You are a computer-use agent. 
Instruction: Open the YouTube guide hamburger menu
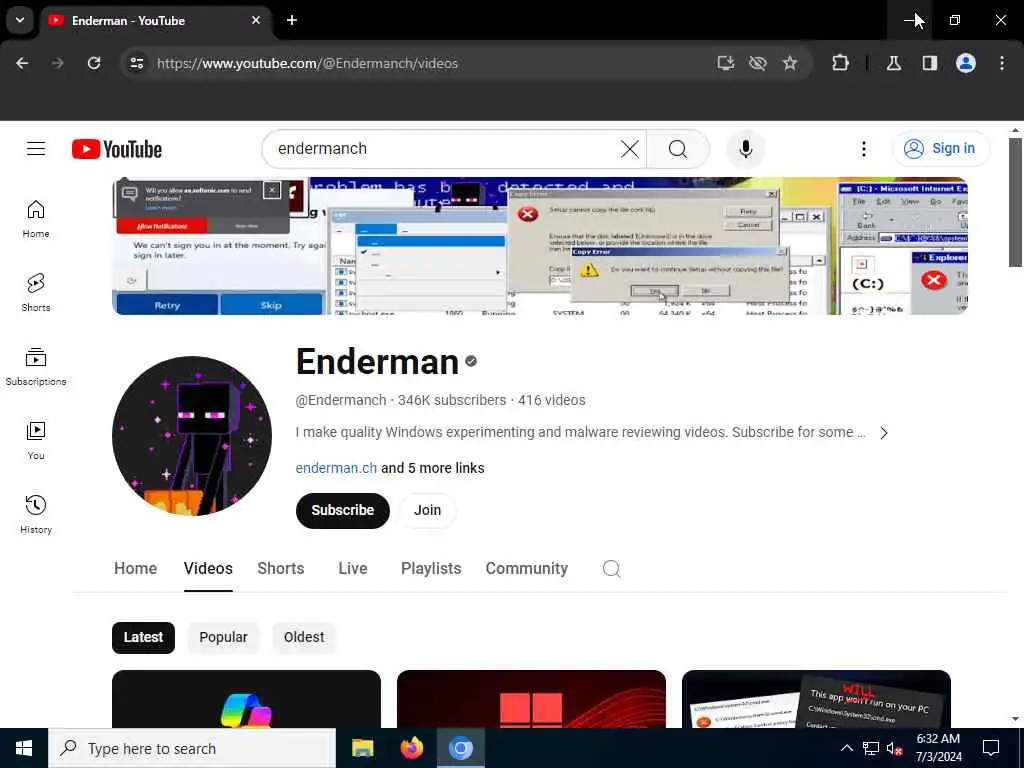(36, 149)
